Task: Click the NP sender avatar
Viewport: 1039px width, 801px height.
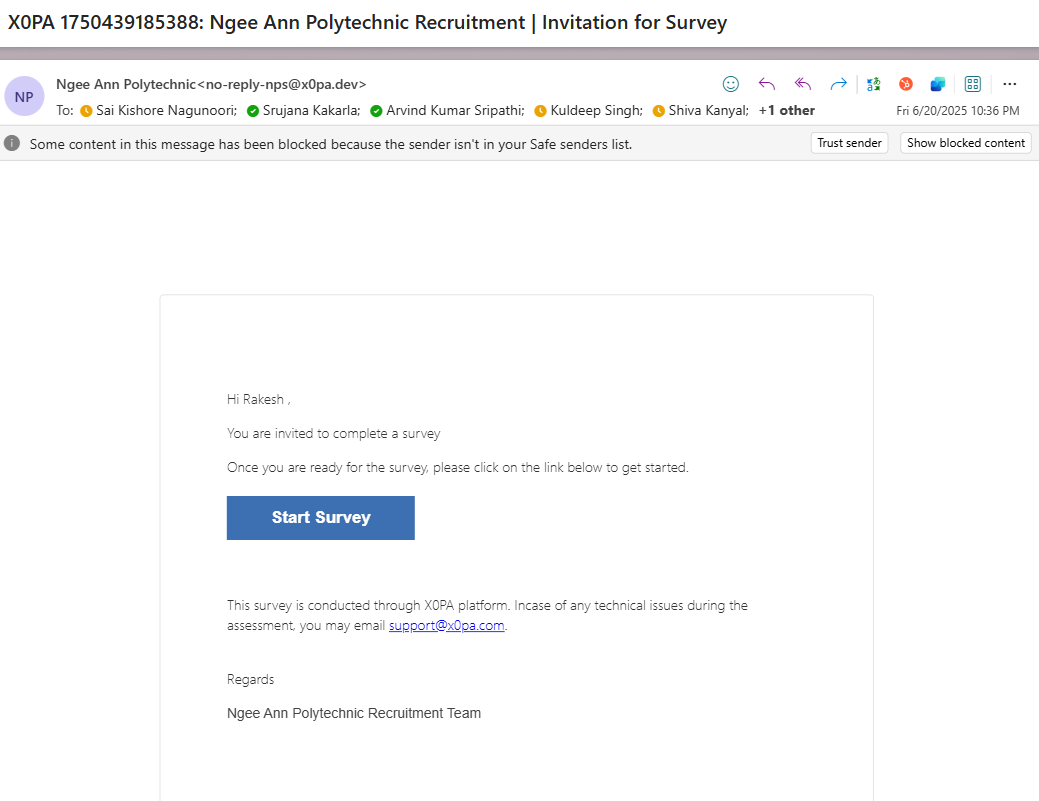Action: click(24, 97)
